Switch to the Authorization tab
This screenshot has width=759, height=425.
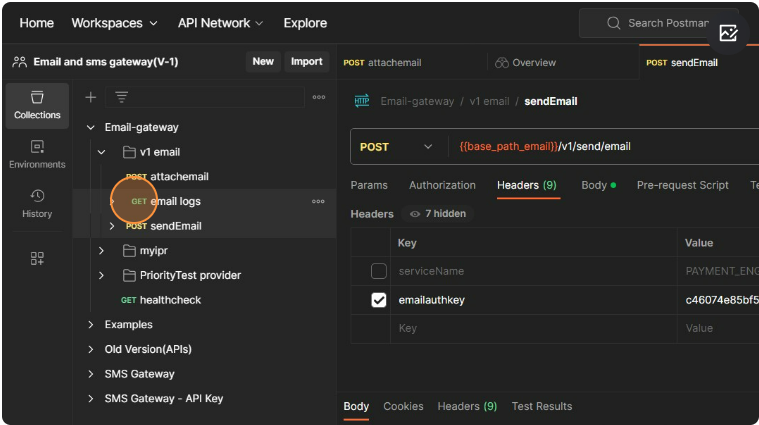442,185
